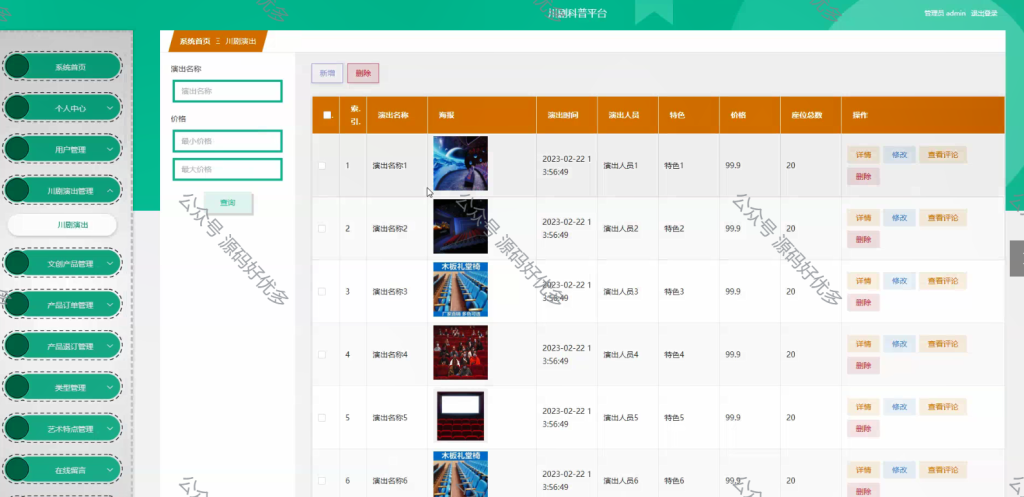
Task: Check the checkbox for row 演出名称2
Action: (x=322, y=229)
